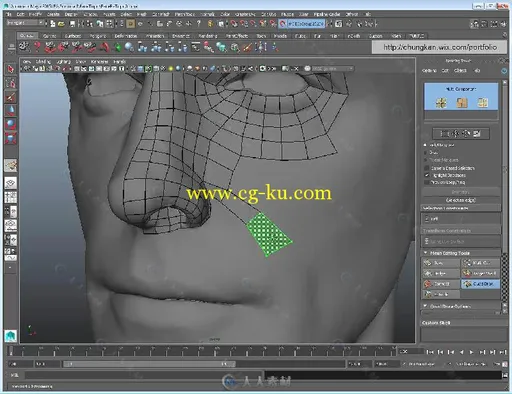Screen dimensions: 512x394
Task: Click the highlighted Make Live magnet icon
Action: point(282,24)
